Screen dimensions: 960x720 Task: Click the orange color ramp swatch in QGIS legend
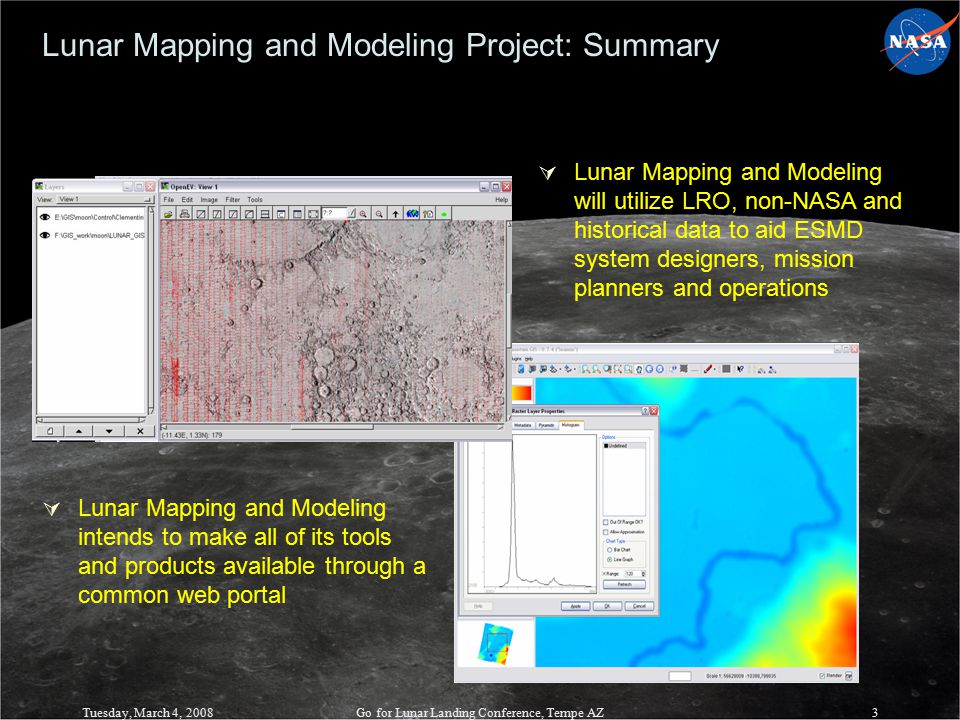522,392
